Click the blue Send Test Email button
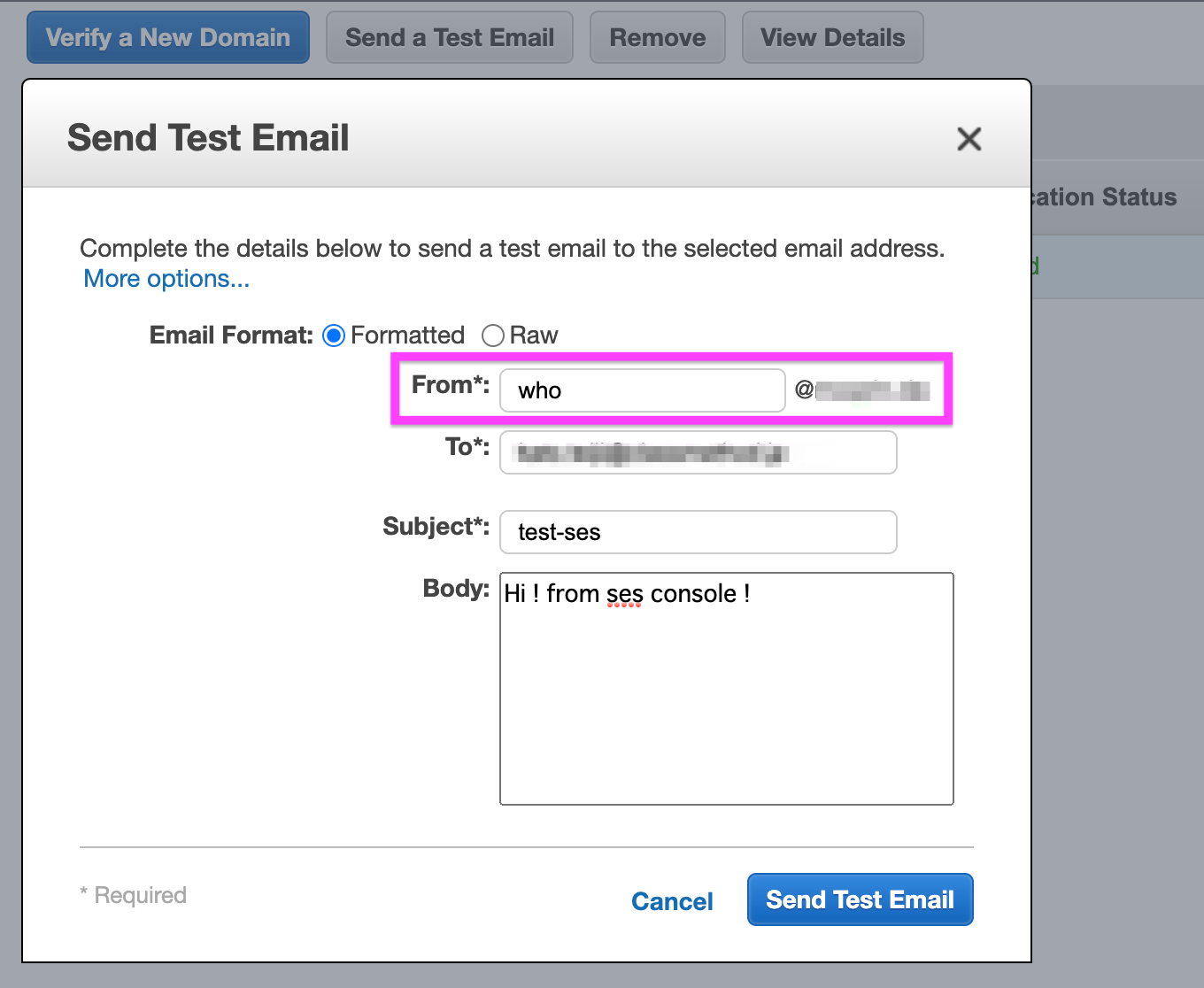 859,899
